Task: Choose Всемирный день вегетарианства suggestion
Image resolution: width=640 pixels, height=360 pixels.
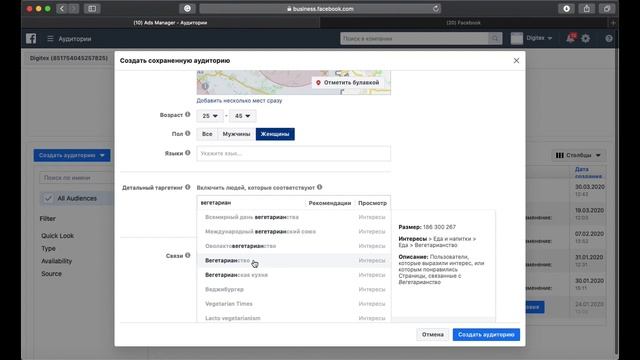Action: [293, 217]
